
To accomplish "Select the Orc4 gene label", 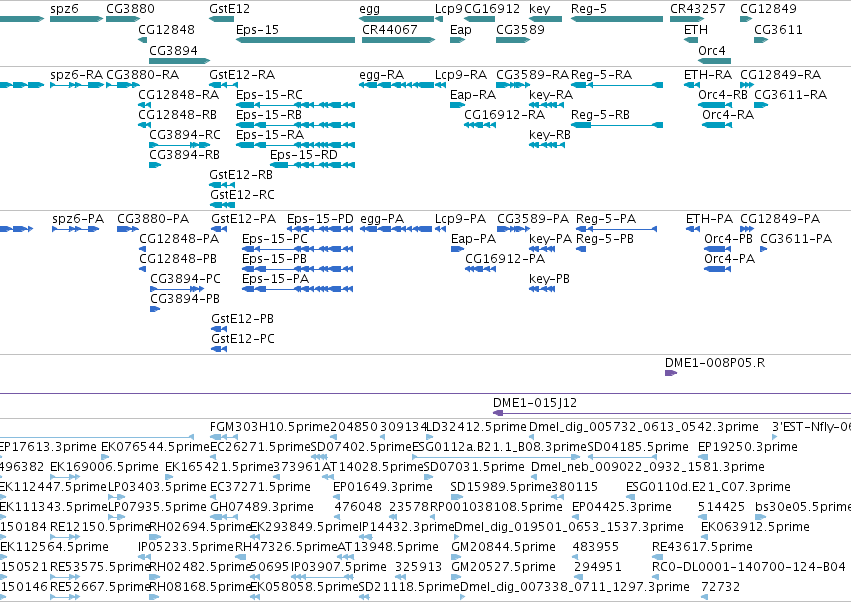I will 712,50.
